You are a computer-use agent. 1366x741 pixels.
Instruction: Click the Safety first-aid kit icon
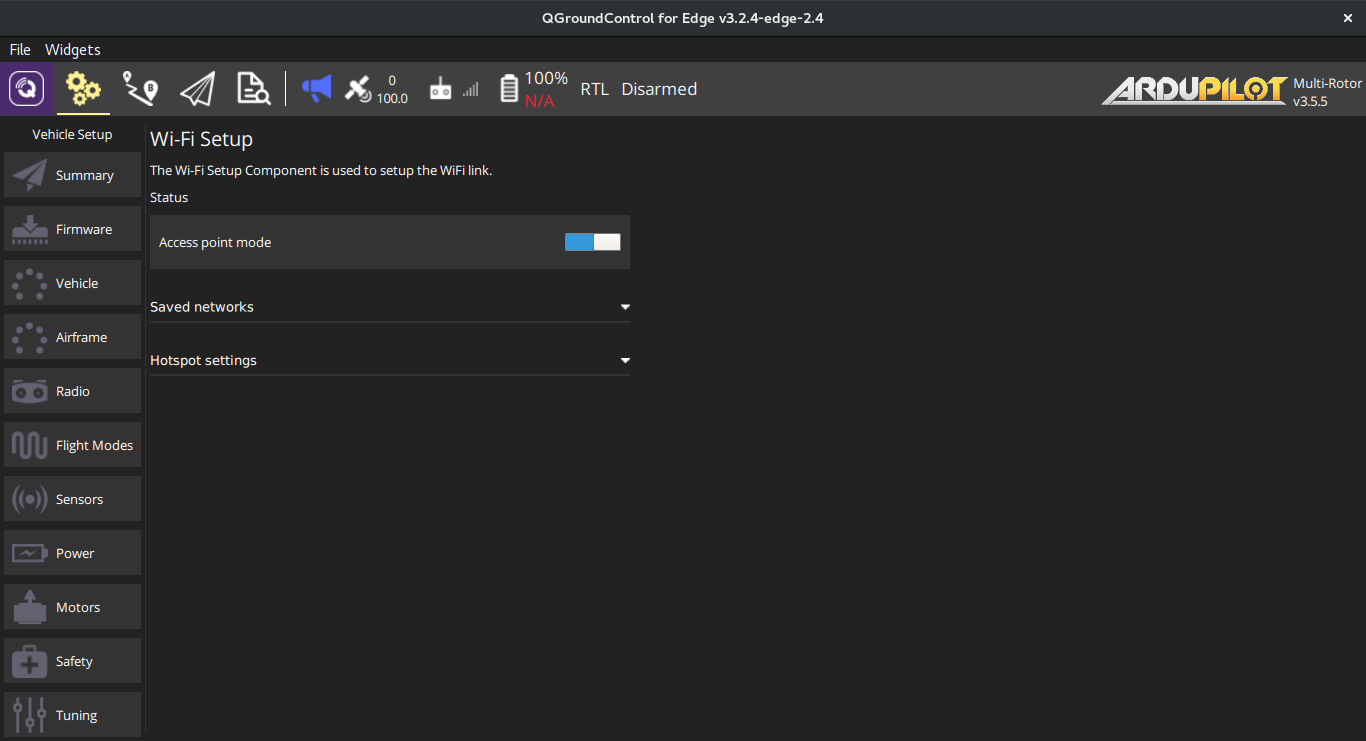coord(30,661)
